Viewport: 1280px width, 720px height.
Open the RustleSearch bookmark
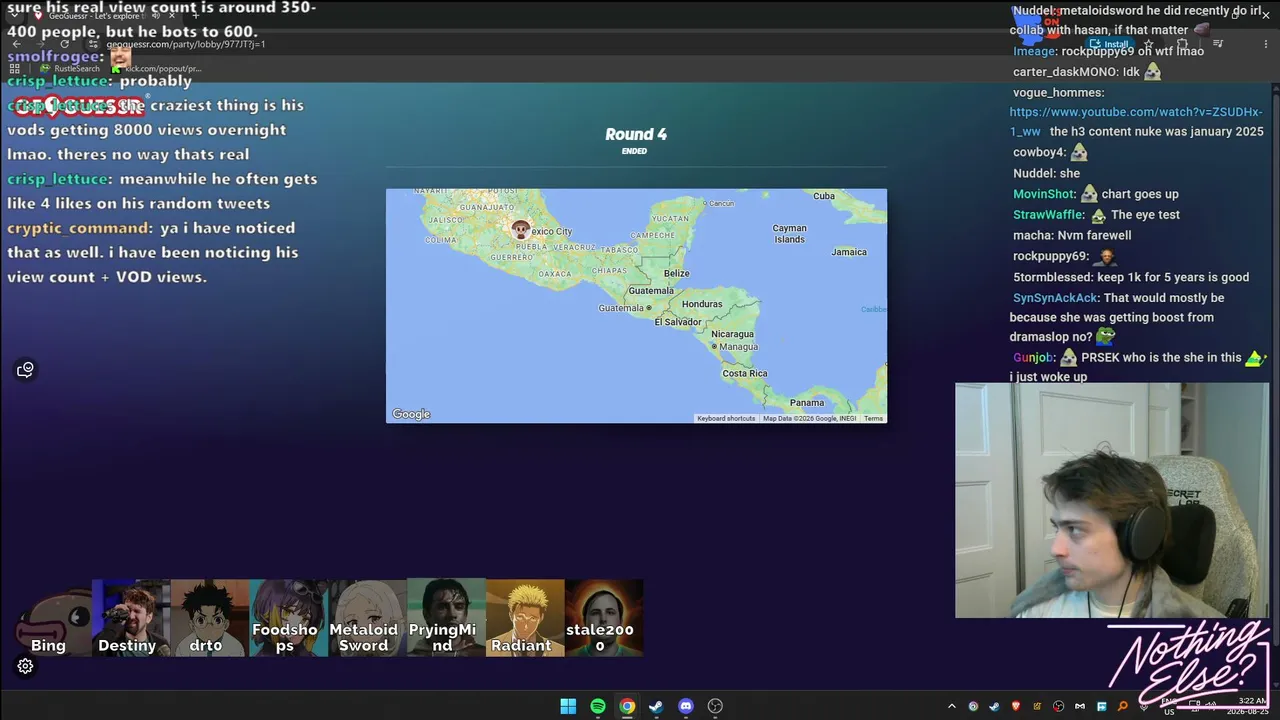click(x=70, y=69)
